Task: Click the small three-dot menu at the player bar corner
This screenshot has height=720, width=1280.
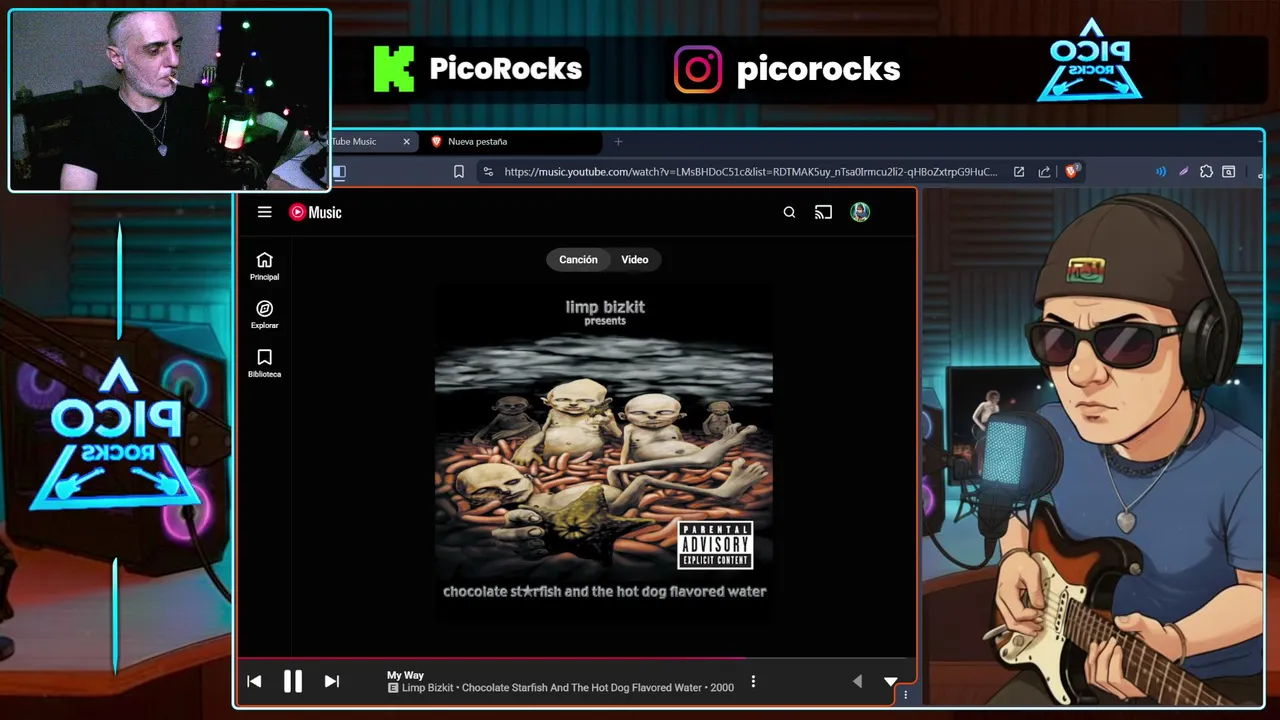Action: (905, 694)
